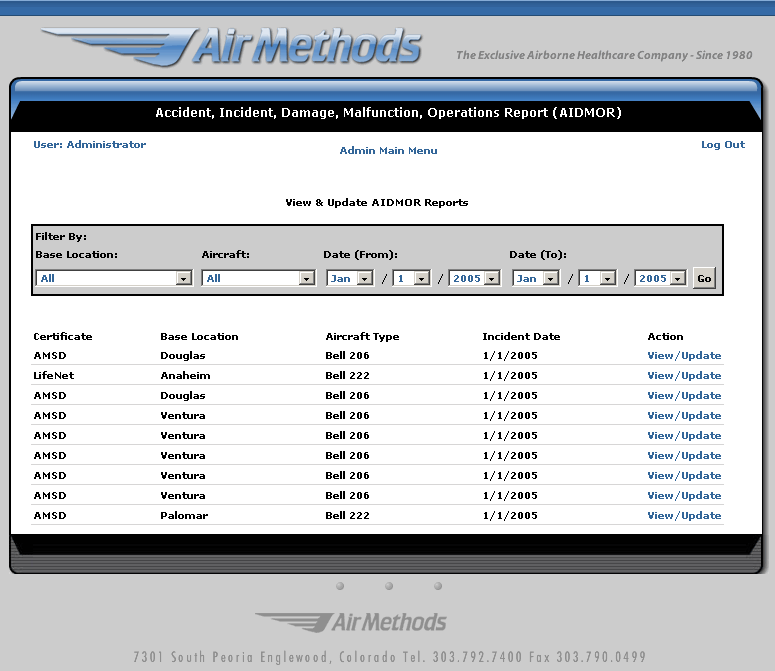This screenshot has width=775, height=671.
Task: Click Bell 222 in the Anaheim row
Action: 347,376
